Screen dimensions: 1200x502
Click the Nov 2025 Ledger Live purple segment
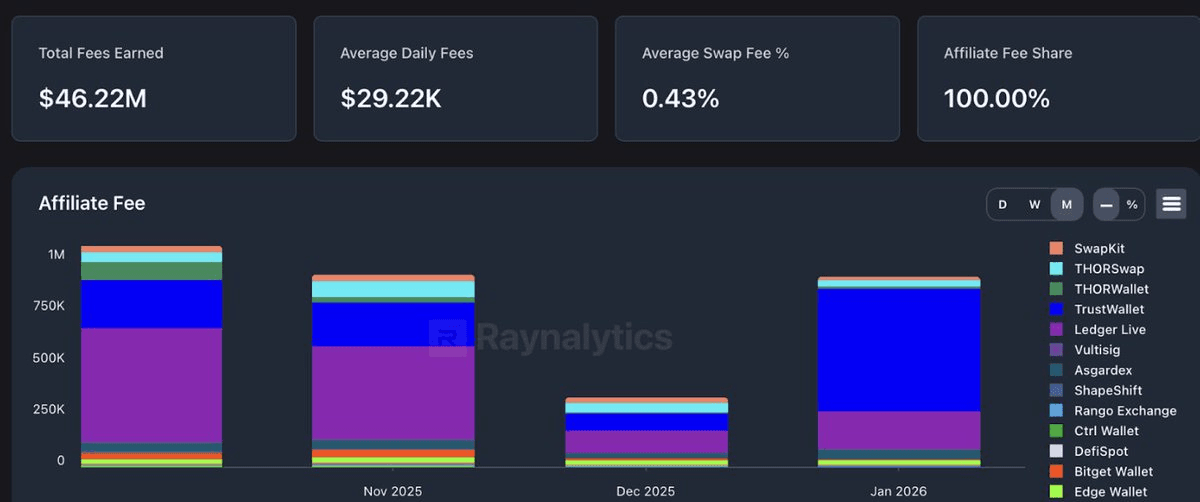coord(393,391)
